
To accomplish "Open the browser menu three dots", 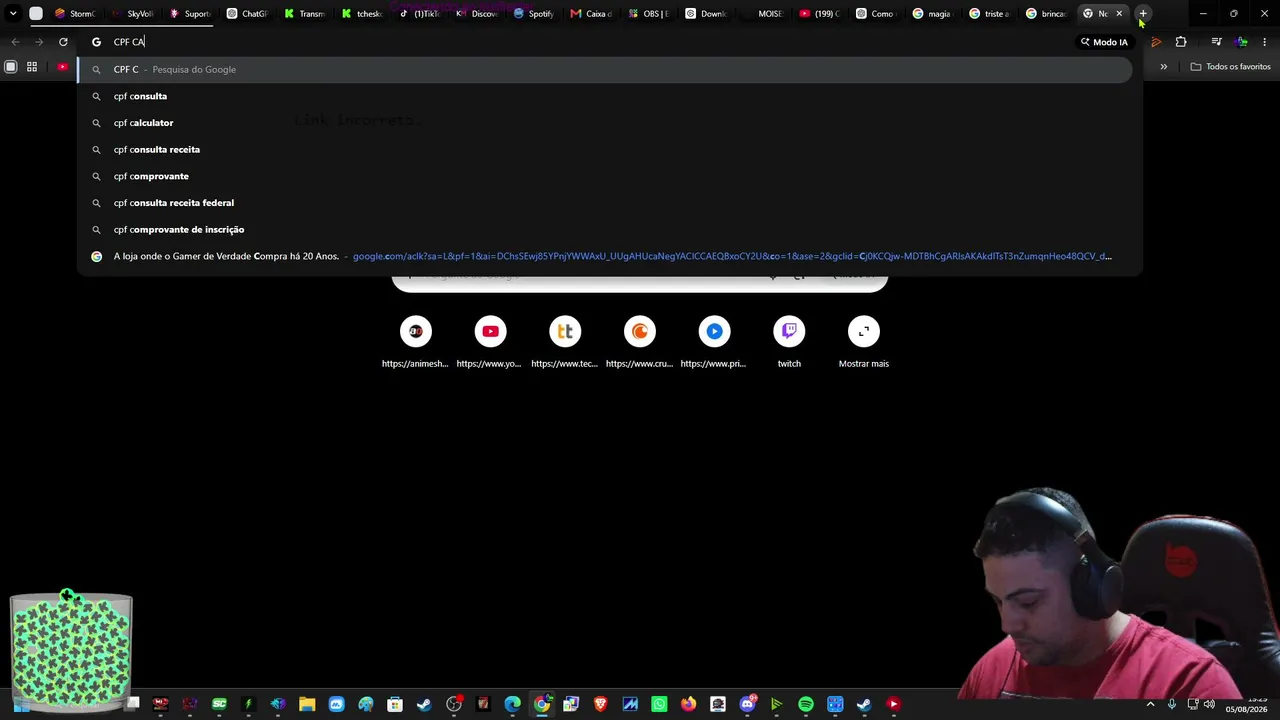I will pyautogui.click(x=1265, y=42).
